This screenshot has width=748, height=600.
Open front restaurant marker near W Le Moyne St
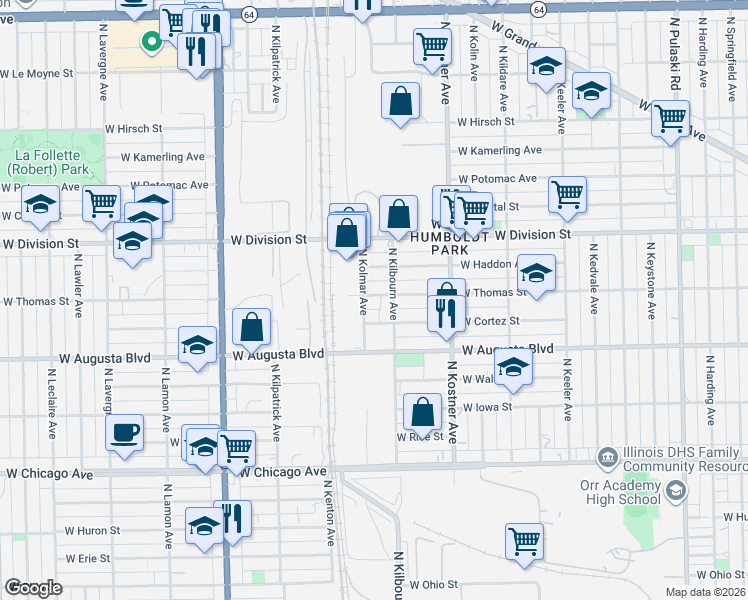[x=196, y=54]
